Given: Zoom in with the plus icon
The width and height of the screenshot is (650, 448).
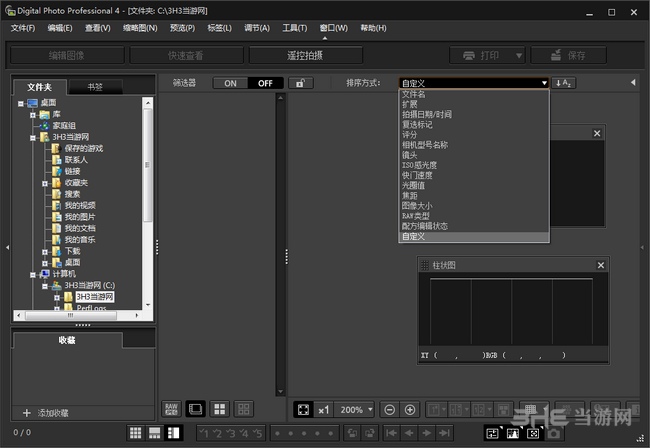Looking at the screenshot, I should (x=410, y=410).
